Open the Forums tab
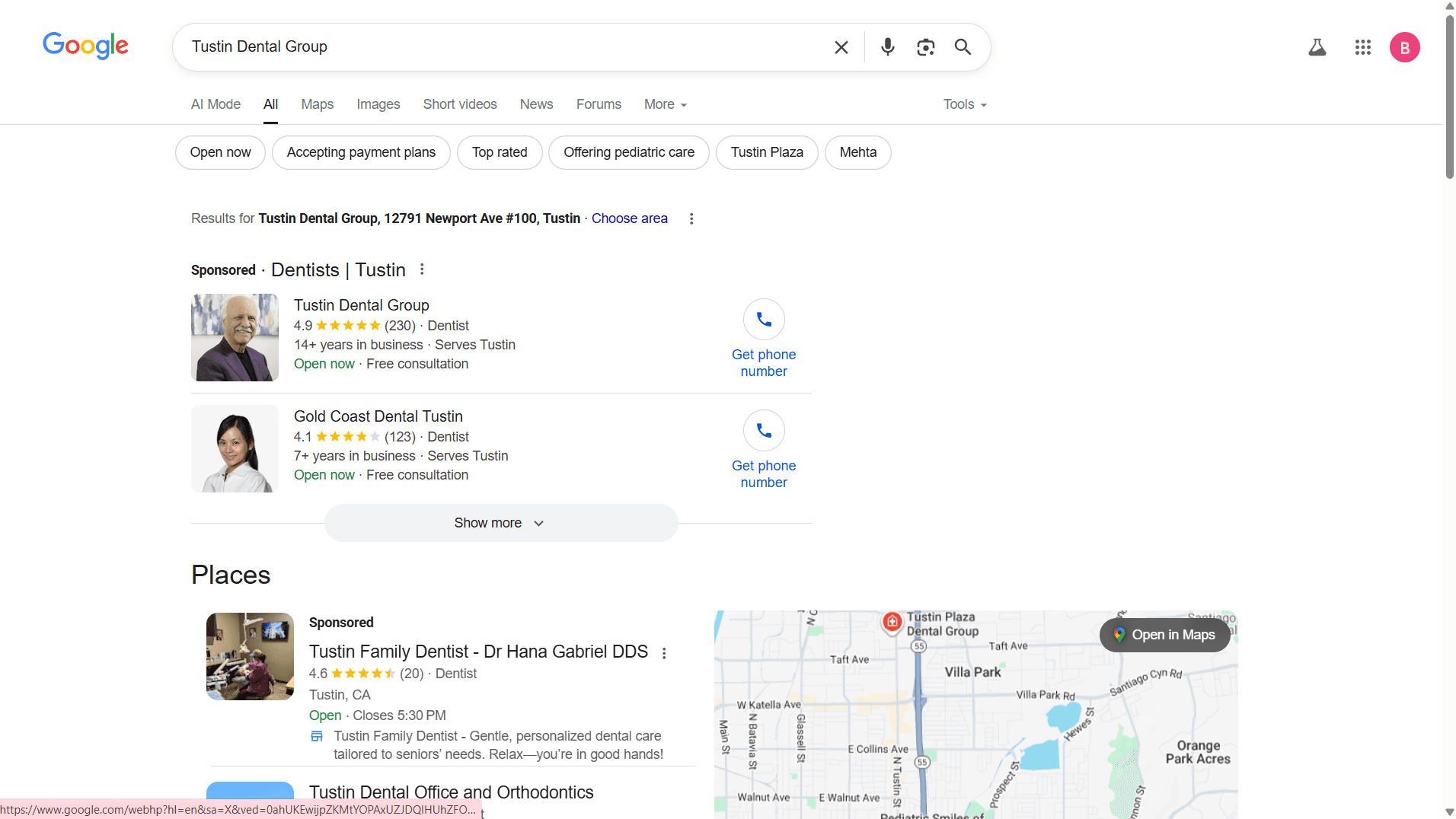 pyautogui.click(x=599, y=104)
